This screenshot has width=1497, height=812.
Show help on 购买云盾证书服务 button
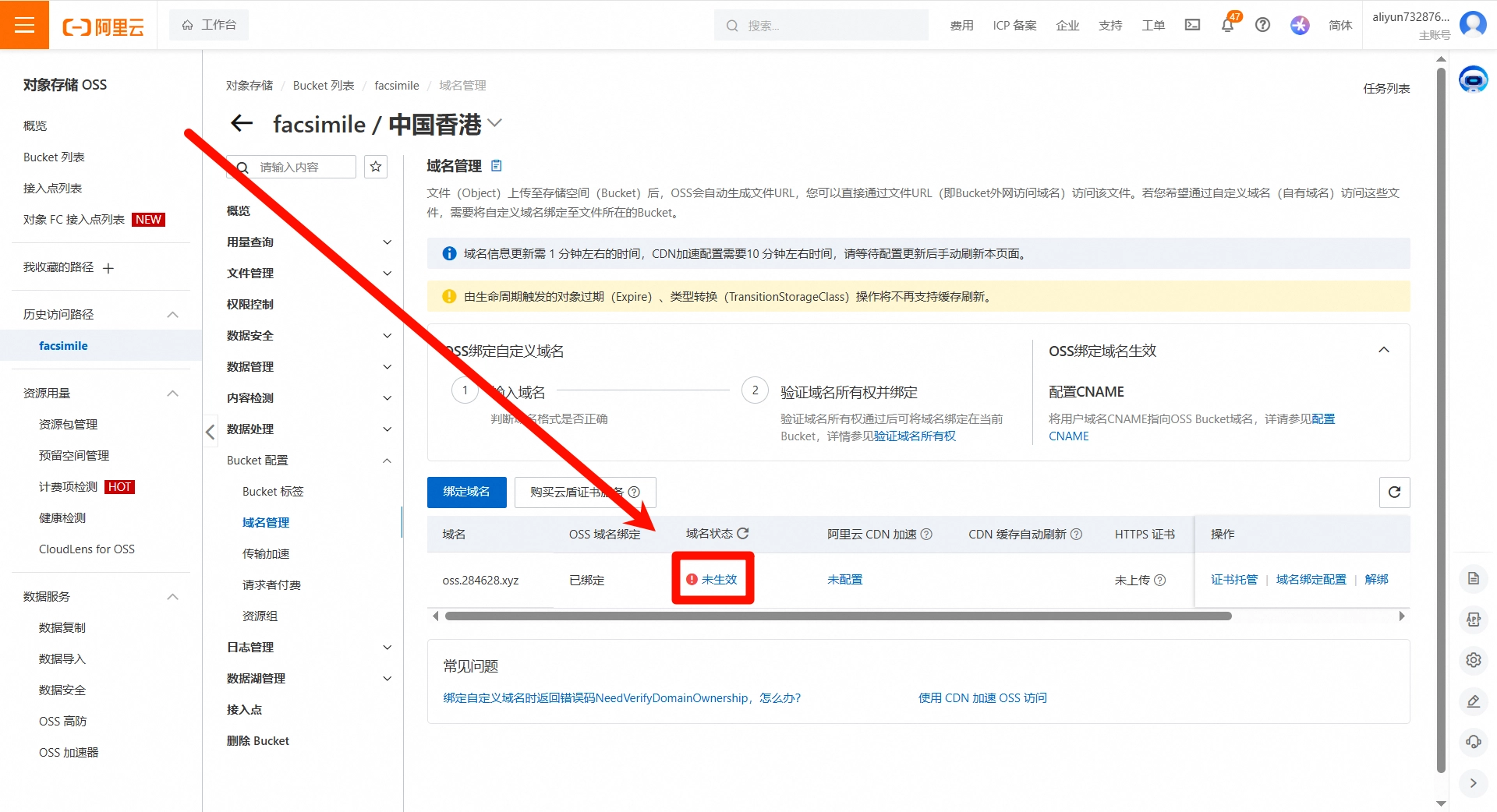[634, 492]
